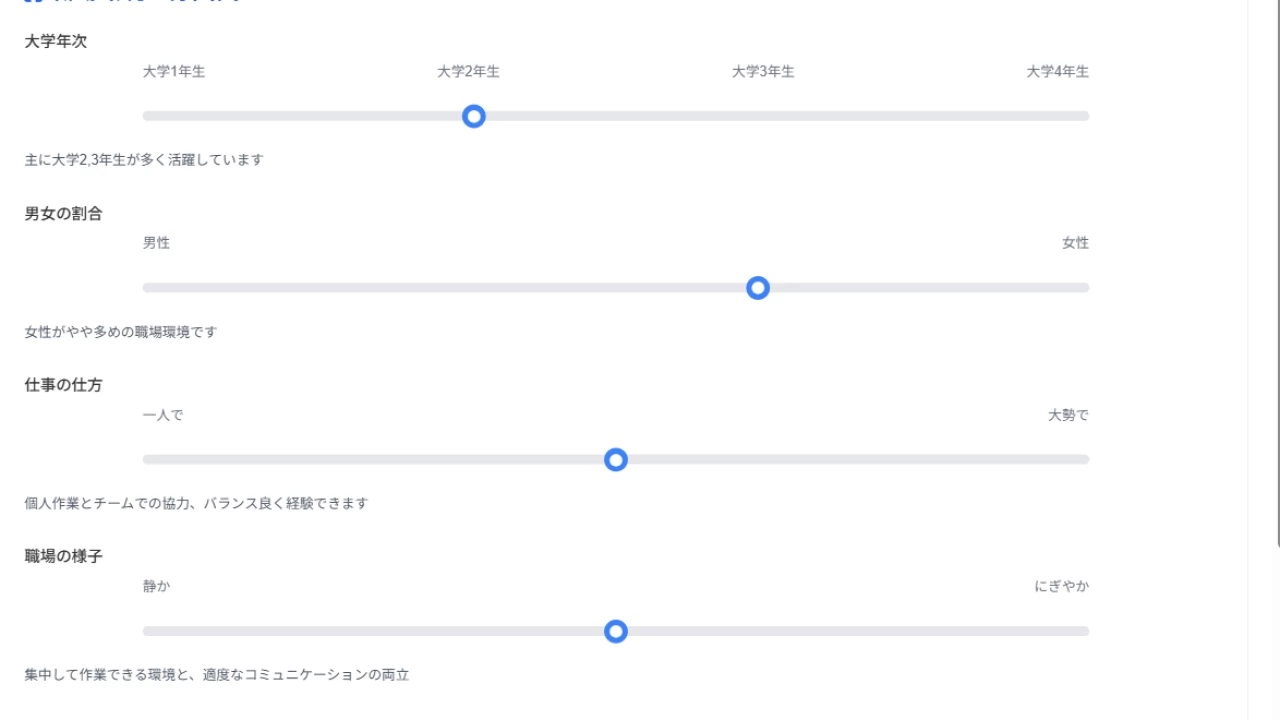Choose the 大学3年生 label
The height and width of the screenshot is (720, 1280).
pos(763,72)
